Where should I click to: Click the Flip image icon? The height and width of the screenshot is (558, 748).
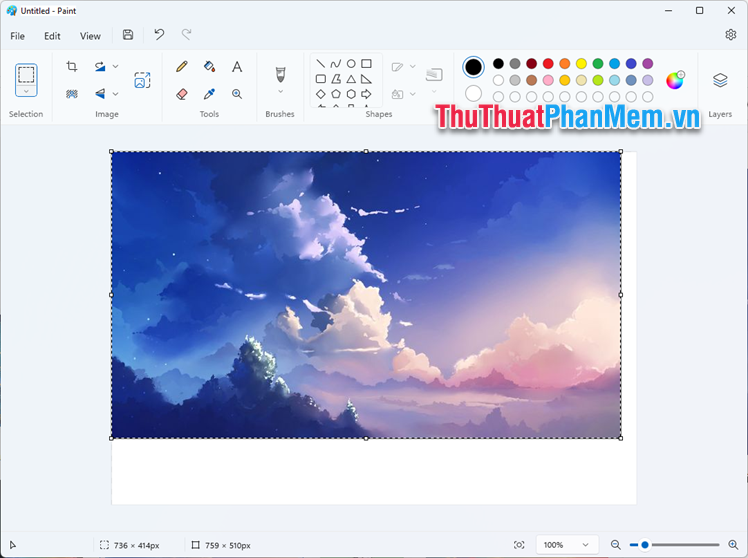pos(100,94)
